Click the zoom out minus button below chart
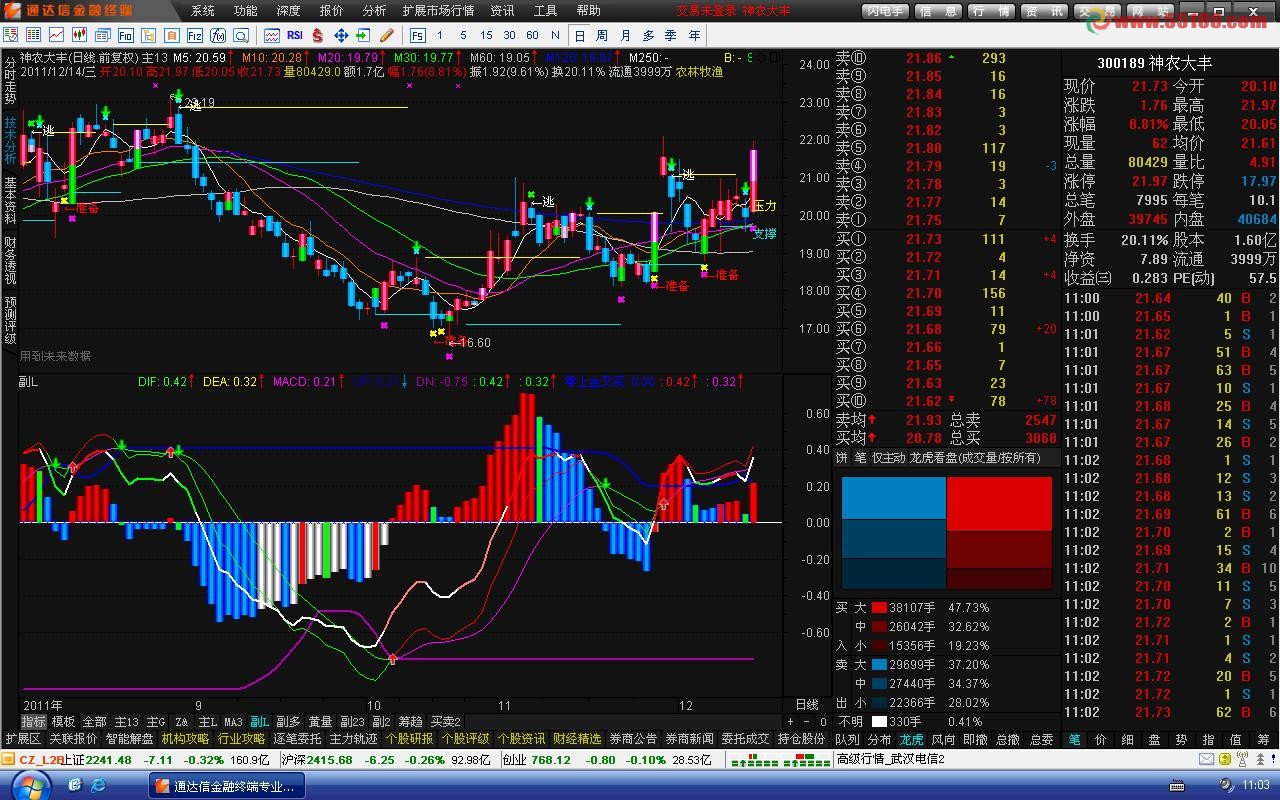 pyautogui.click(x=806, y=722)
